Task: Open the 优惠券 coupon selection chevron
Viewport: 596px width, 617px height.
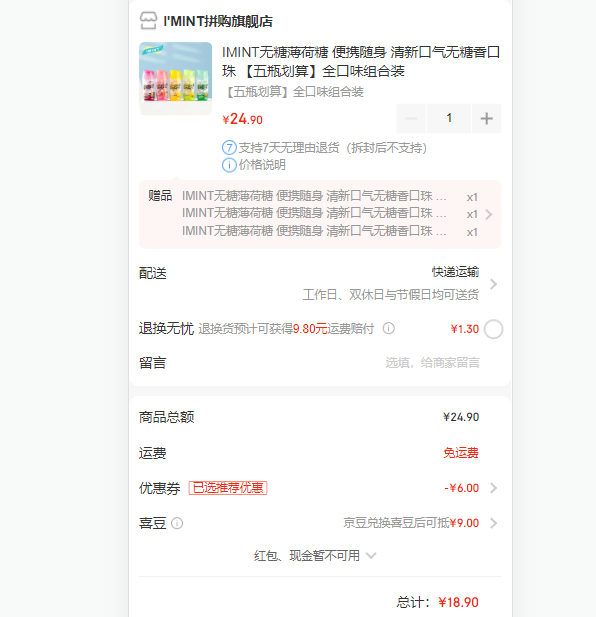Action: [x=493, y=488]
